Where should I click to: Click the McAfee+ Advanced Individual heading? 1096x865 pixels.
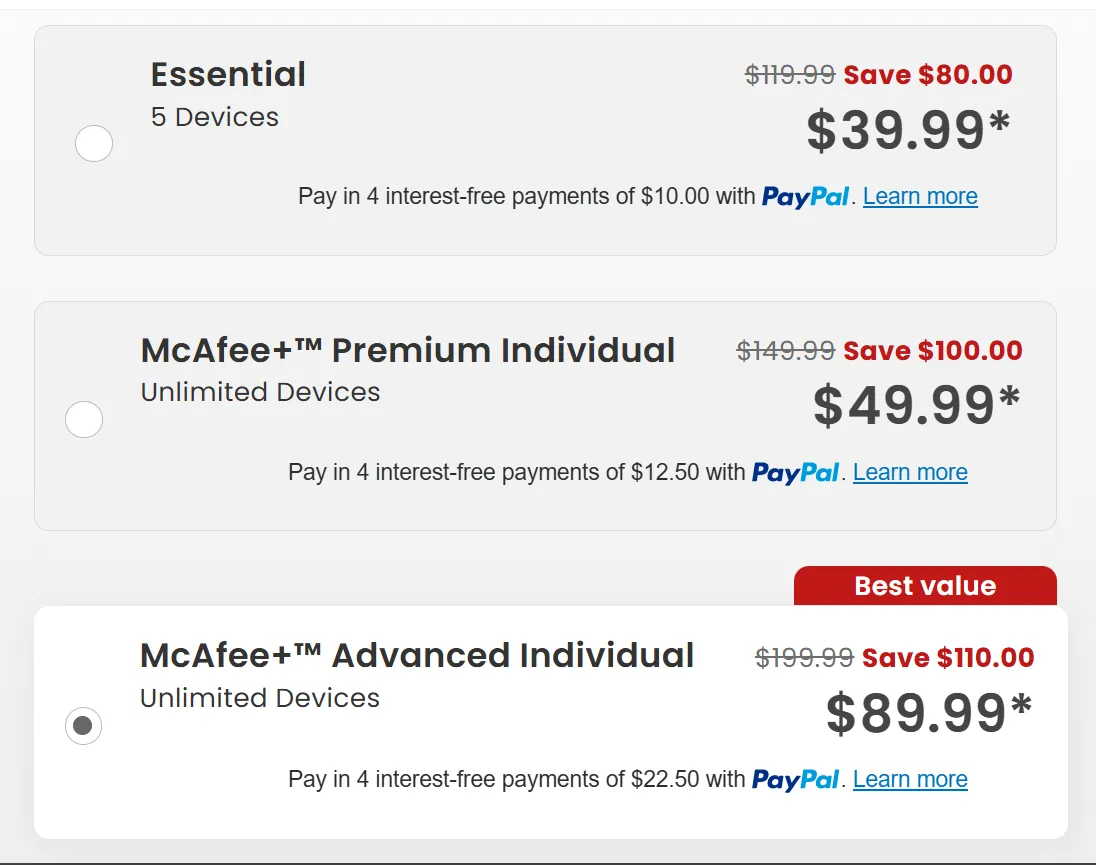point(417,655)
